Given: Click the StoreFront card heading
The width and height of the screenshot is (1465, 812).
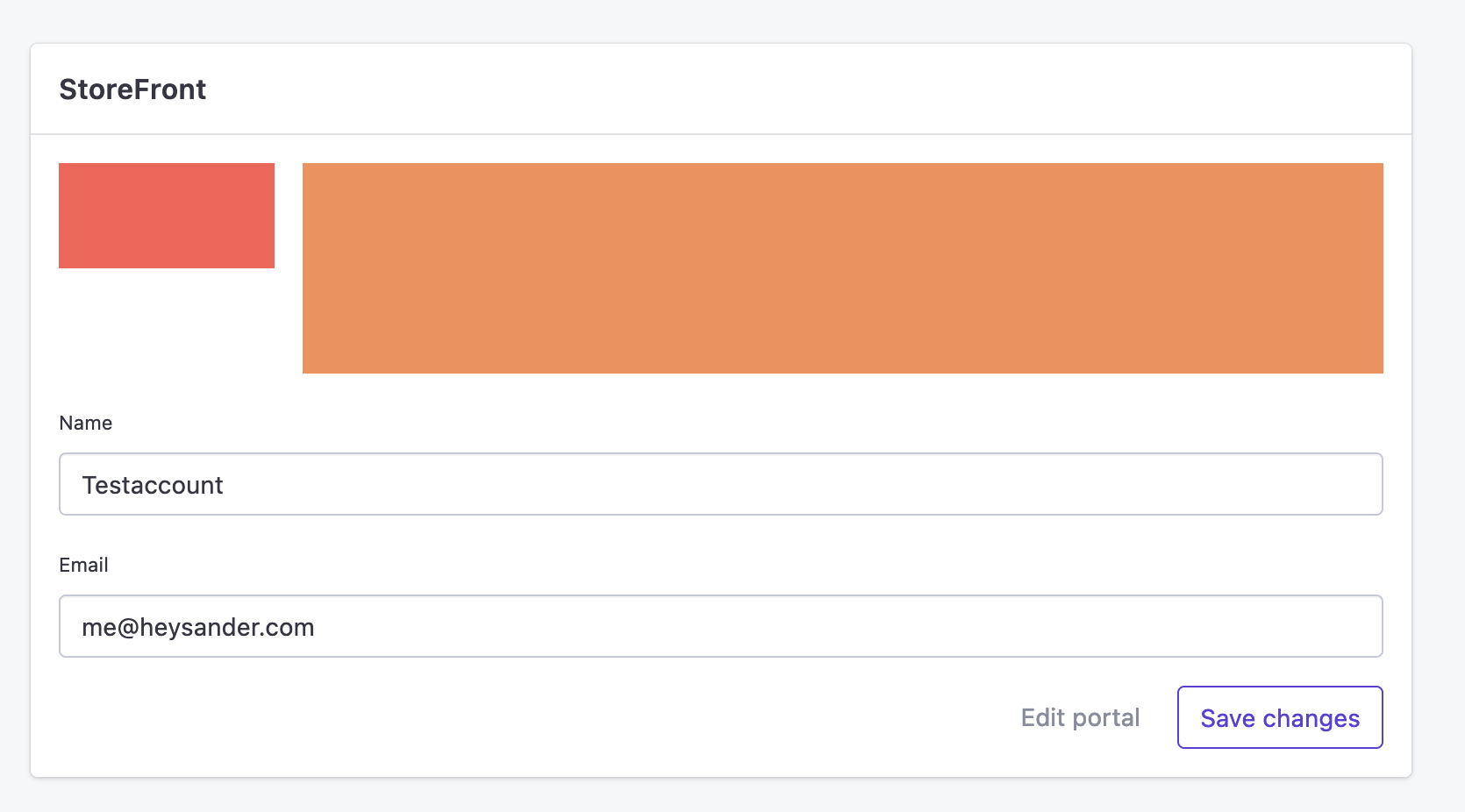Looking at the screenshot, I should [x=132, y=89].
